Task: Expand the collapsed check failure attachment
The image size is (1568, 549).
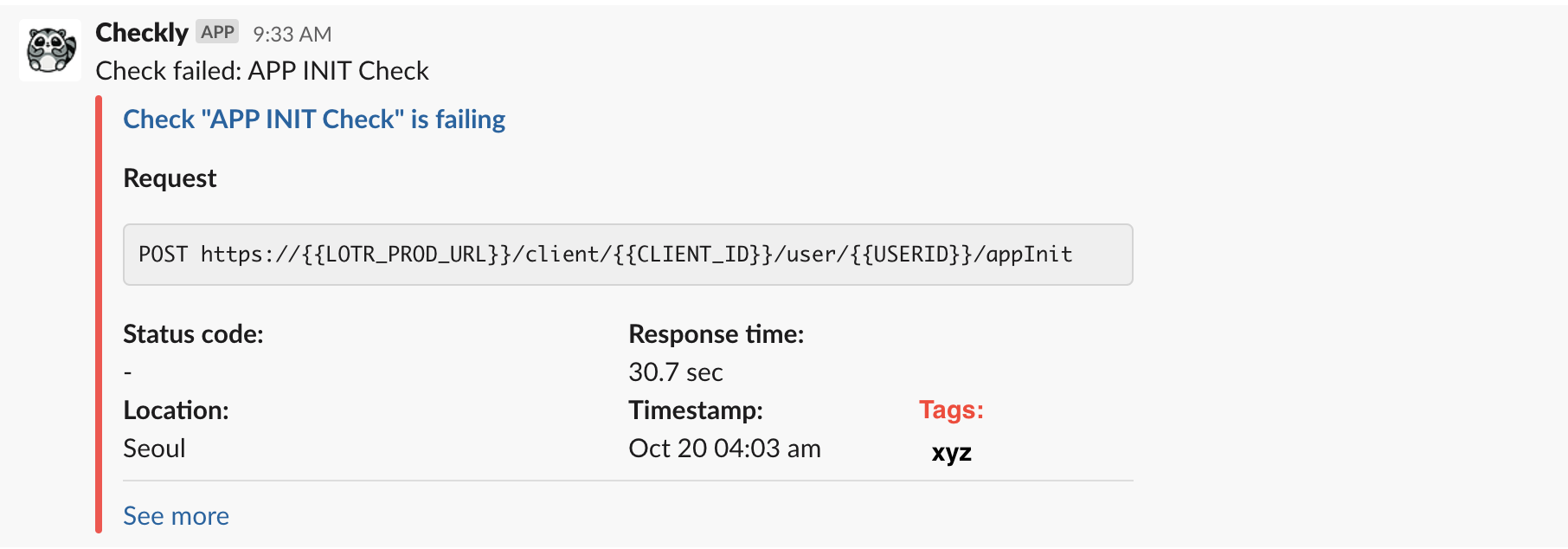Action: (176, 515)
